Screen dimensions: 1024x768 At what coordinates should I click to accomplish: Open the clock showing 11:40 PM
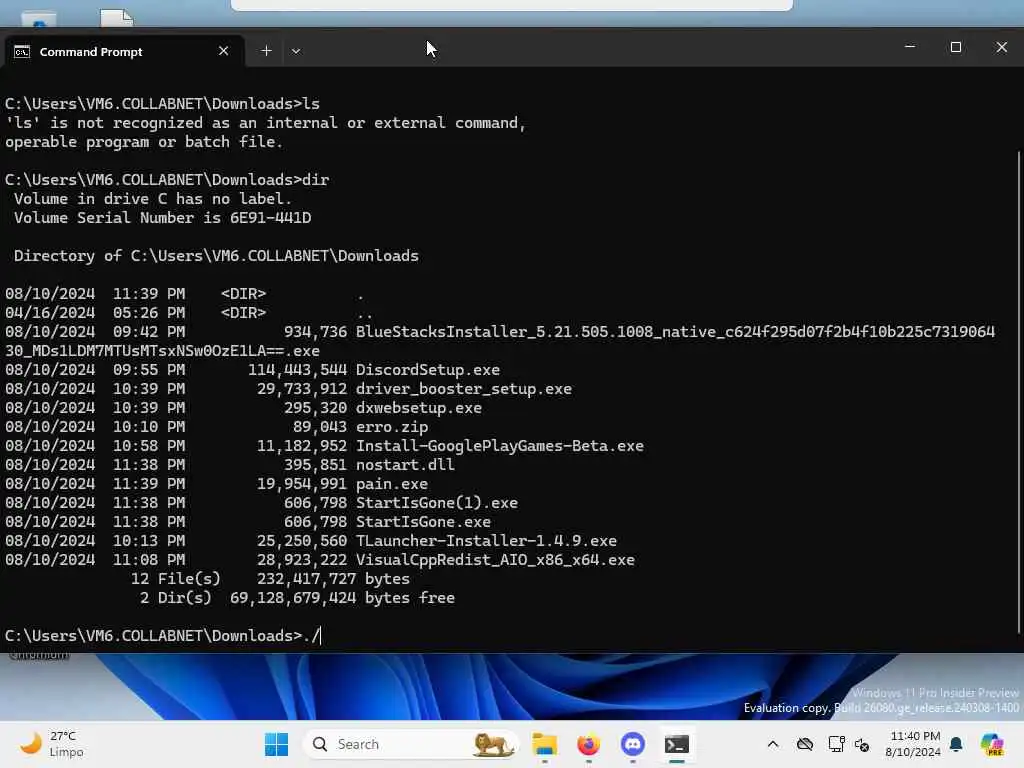pyautogui.click(x=914, y=744)
